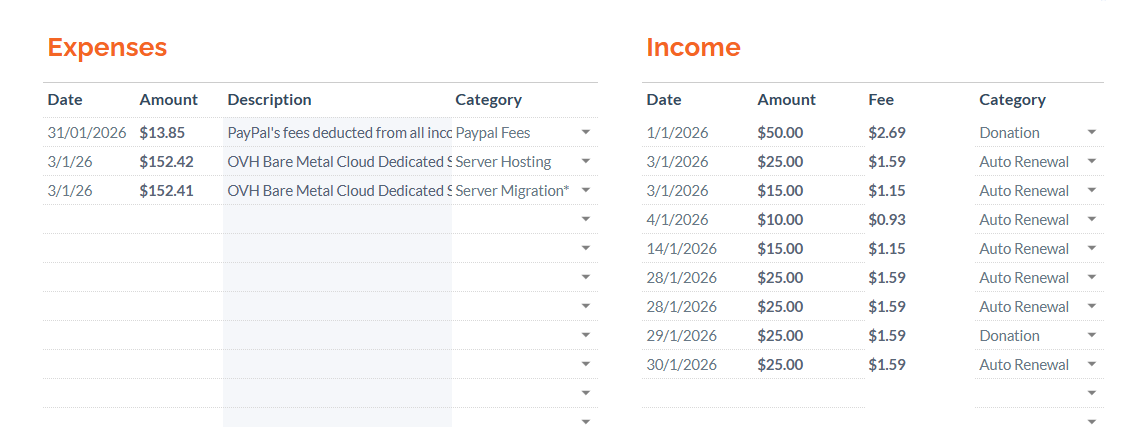Select the Income section title
The image size is (1145, 427).
pyautogui.click(x=693, y=47)
